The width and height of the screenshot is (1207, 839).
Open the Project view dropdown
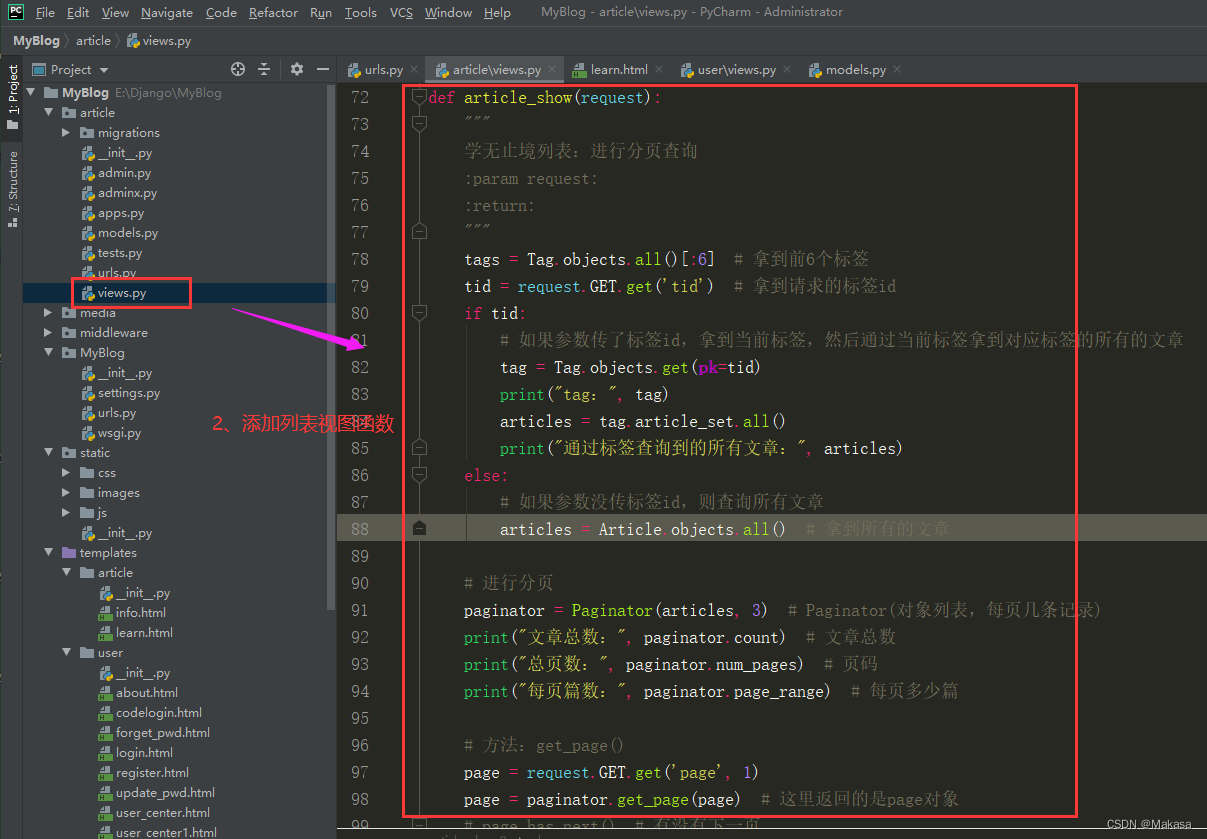tap(104, 70)
